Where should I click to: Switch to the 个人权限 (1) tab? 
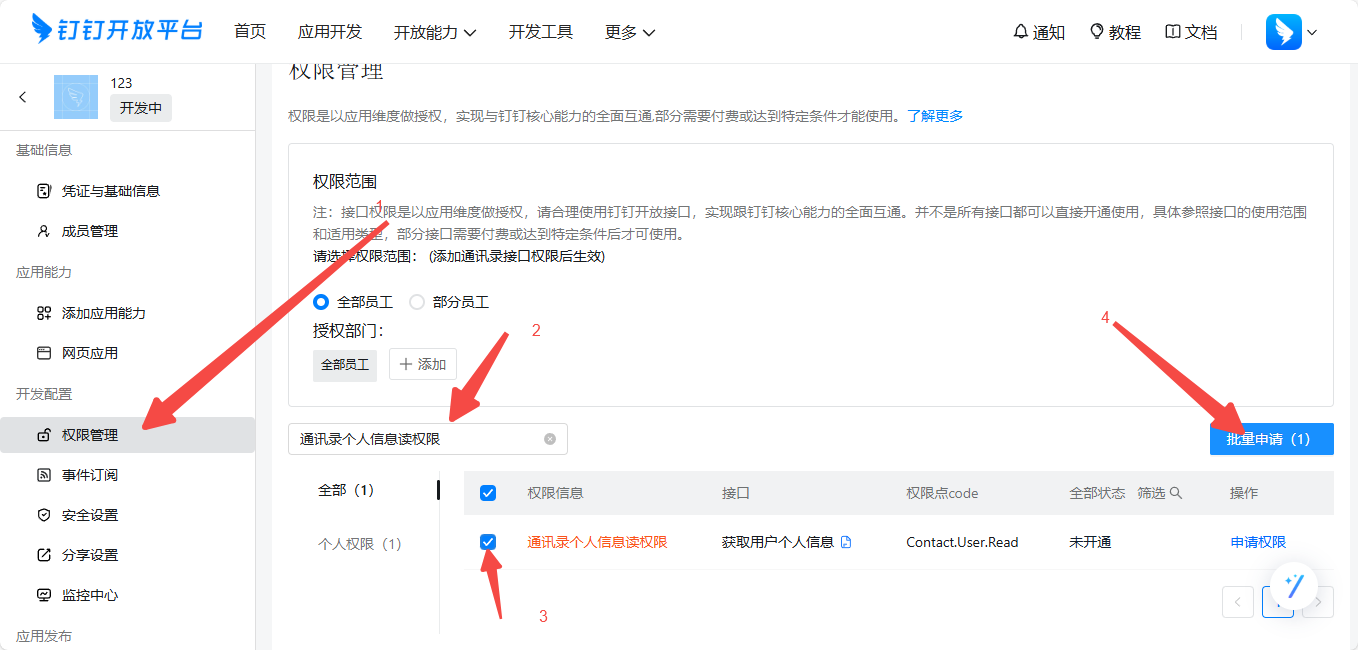[359, 544]
